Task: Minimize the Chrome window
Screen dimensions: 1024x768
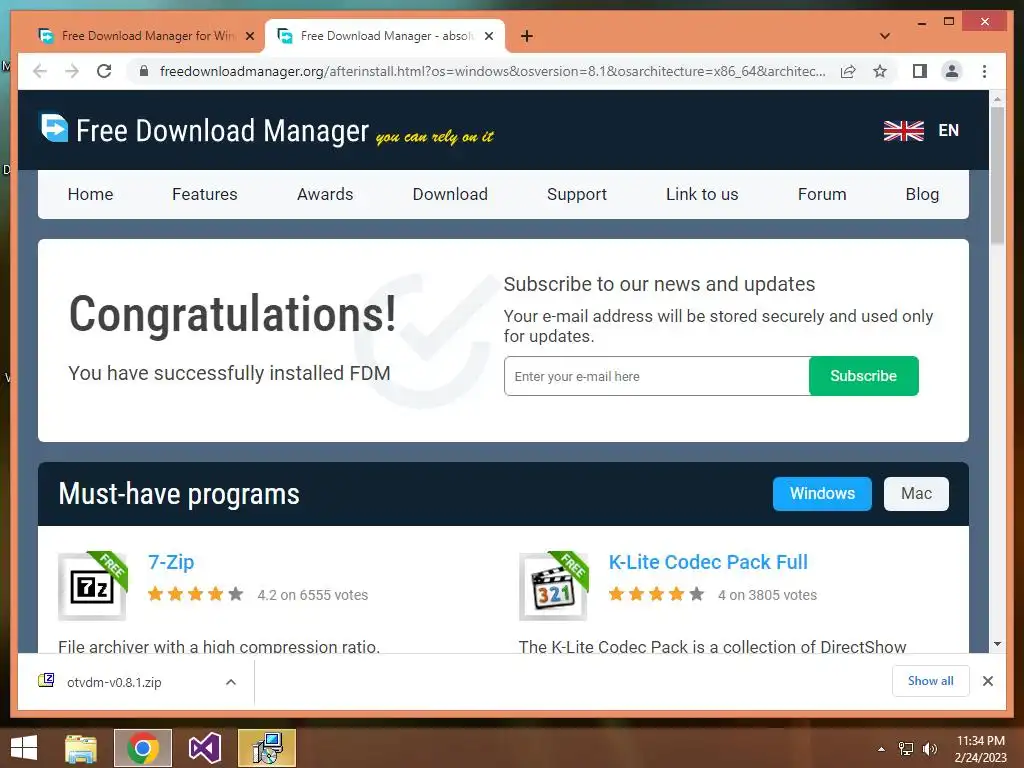Action: click(x=921, y=22)
